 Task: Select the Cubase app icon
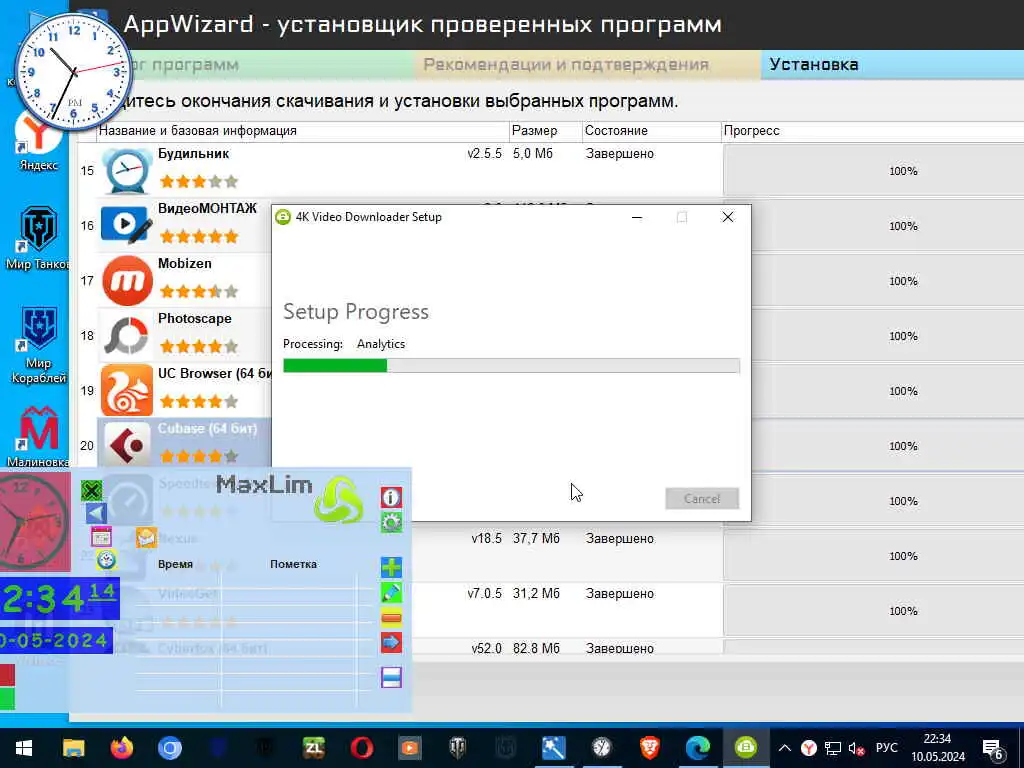click(x=127, y=445)
